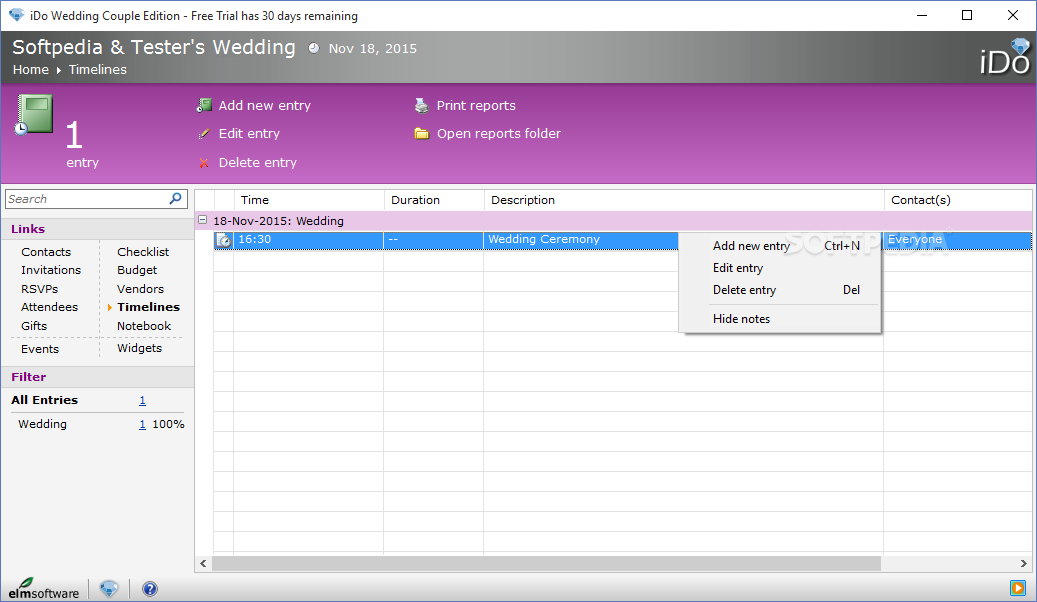Open the Notebook link
The image size is (1037, 602).
click(144, 326)
